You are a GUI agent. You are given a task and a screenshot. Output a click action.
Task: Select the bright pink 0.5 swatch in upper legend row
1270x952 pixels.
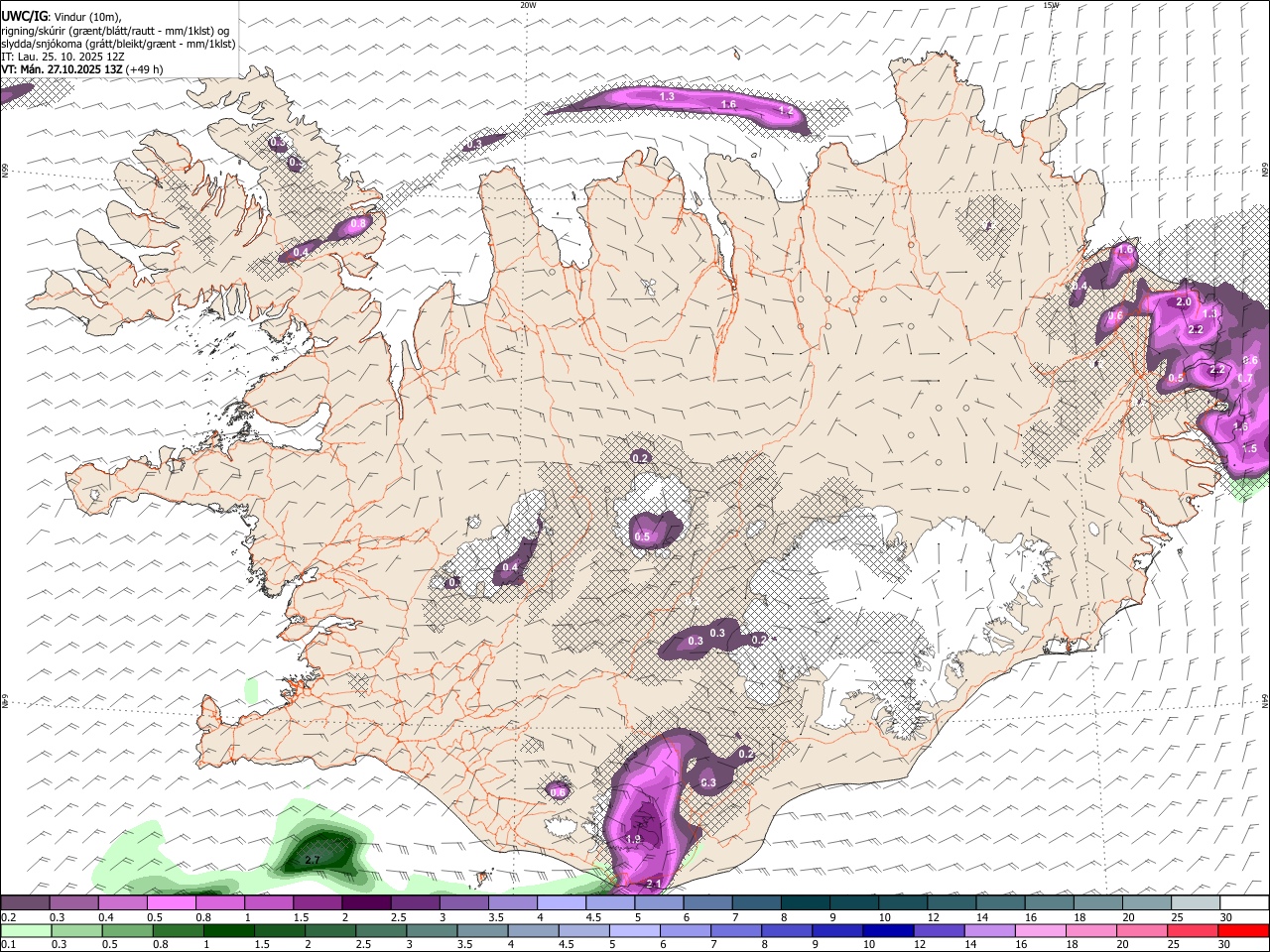[x=172, y=902]
